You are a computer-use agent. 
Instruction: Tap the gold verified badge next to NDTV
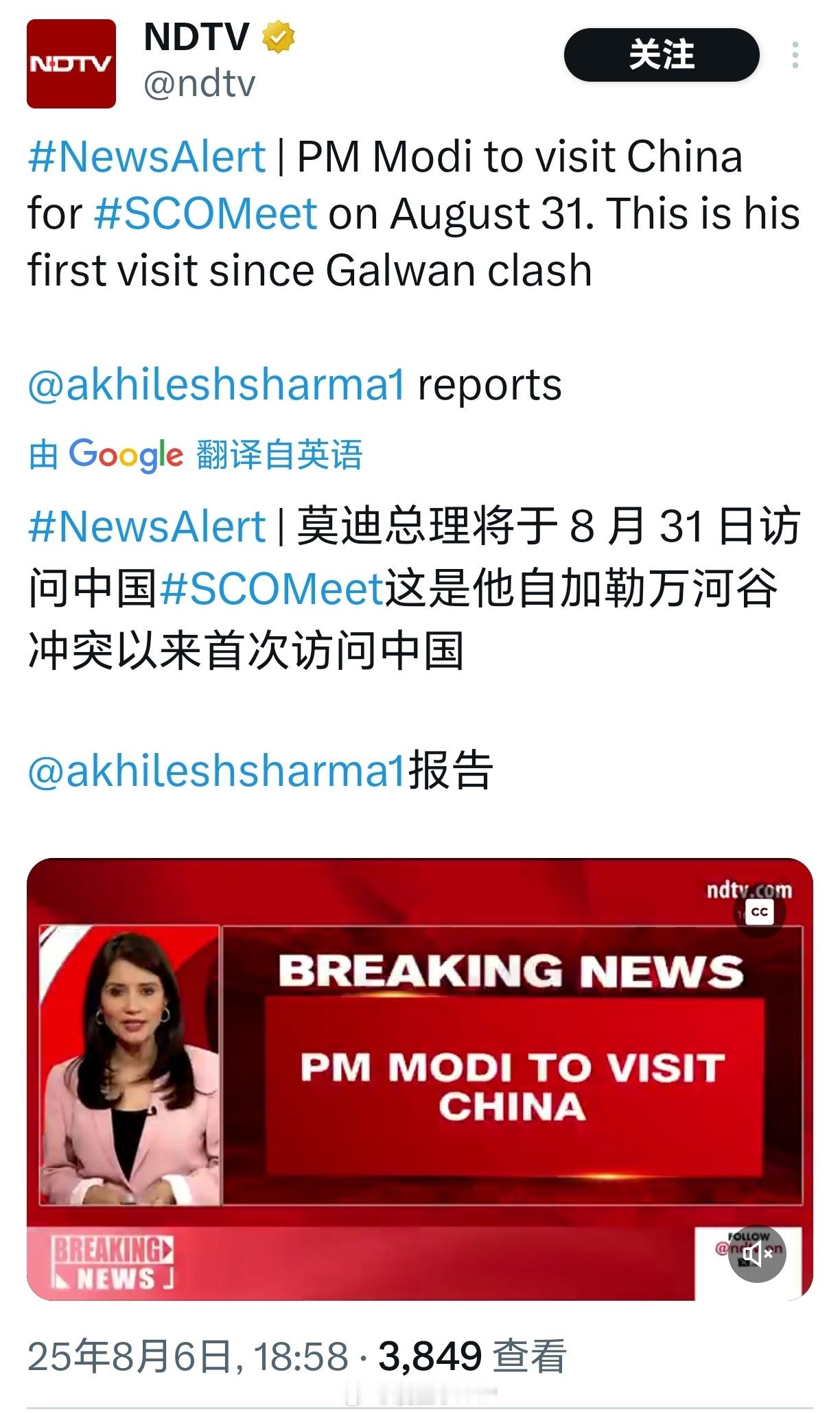(278, 37)
